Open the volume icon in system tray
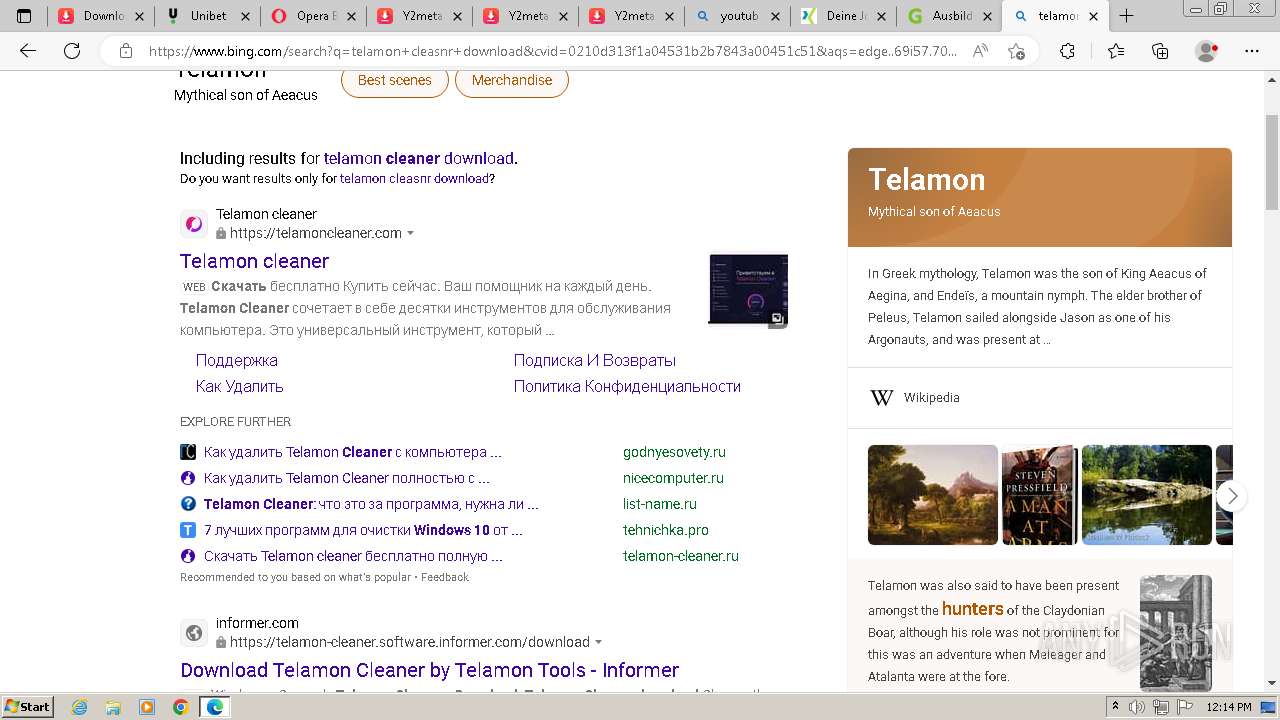 point(1139,707)
